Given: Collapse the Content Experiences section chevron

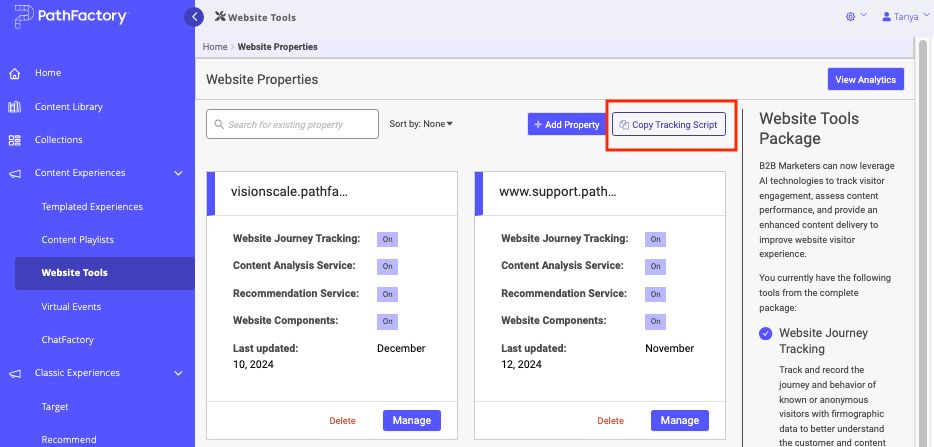Looking at the screenshot, I should 178,173.
